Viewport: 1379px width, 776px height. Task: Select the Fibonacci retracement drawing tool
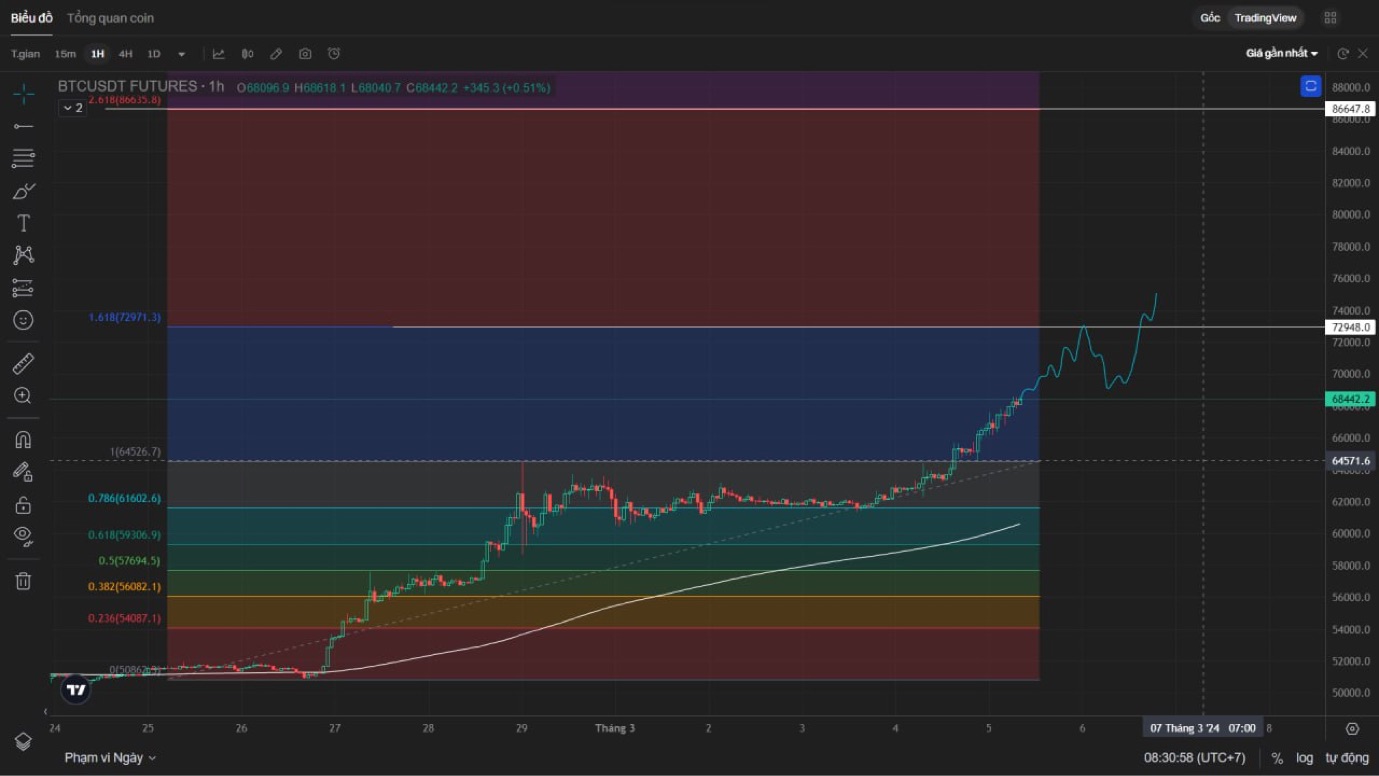23,158
